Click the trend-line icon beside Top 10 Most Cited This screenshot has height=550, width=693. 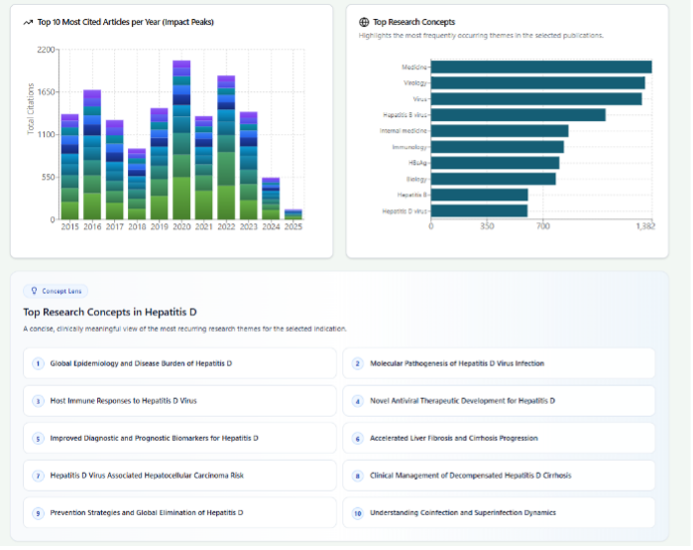click(x=28, y=22)
